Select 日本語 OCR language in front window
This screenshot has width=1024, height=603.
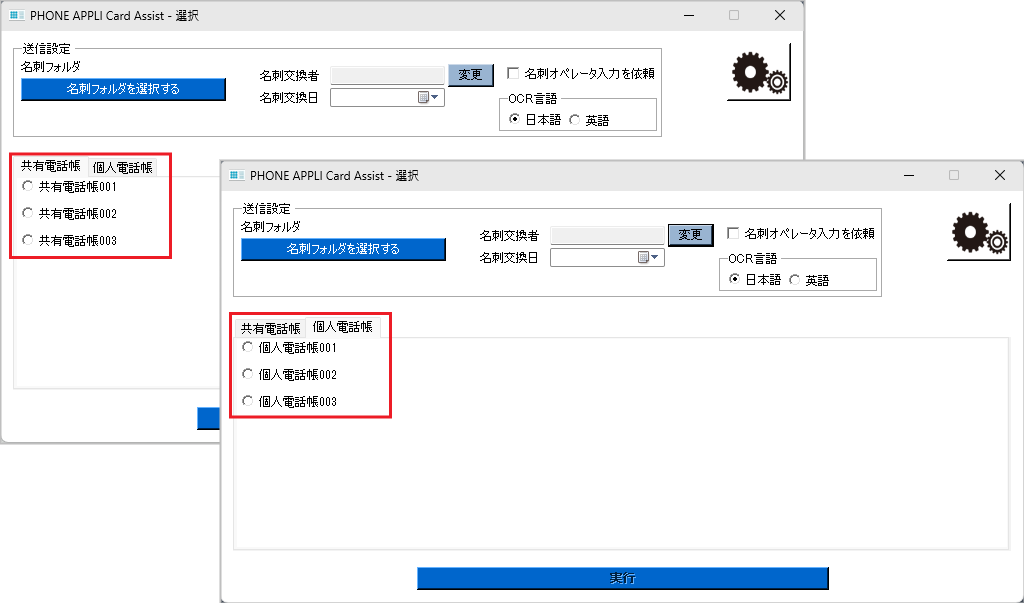735,280
